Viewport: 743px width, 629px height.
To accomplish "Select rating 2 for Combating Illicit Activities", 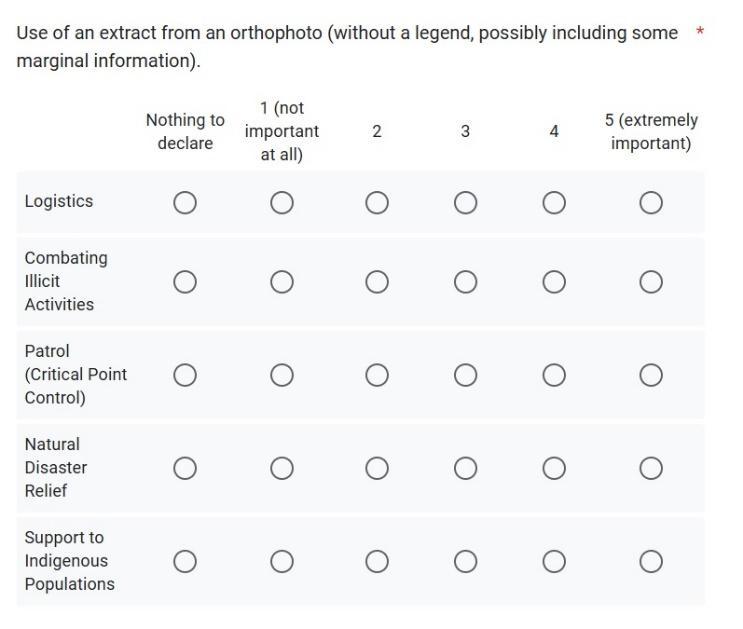I will [x=377, y=282].
